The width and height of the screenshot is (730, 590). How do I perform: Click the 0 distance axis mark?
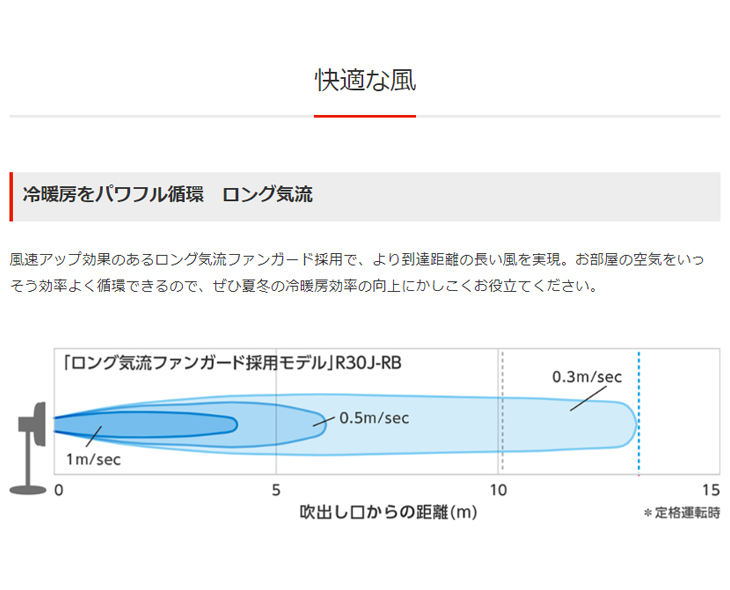[58, 490]
